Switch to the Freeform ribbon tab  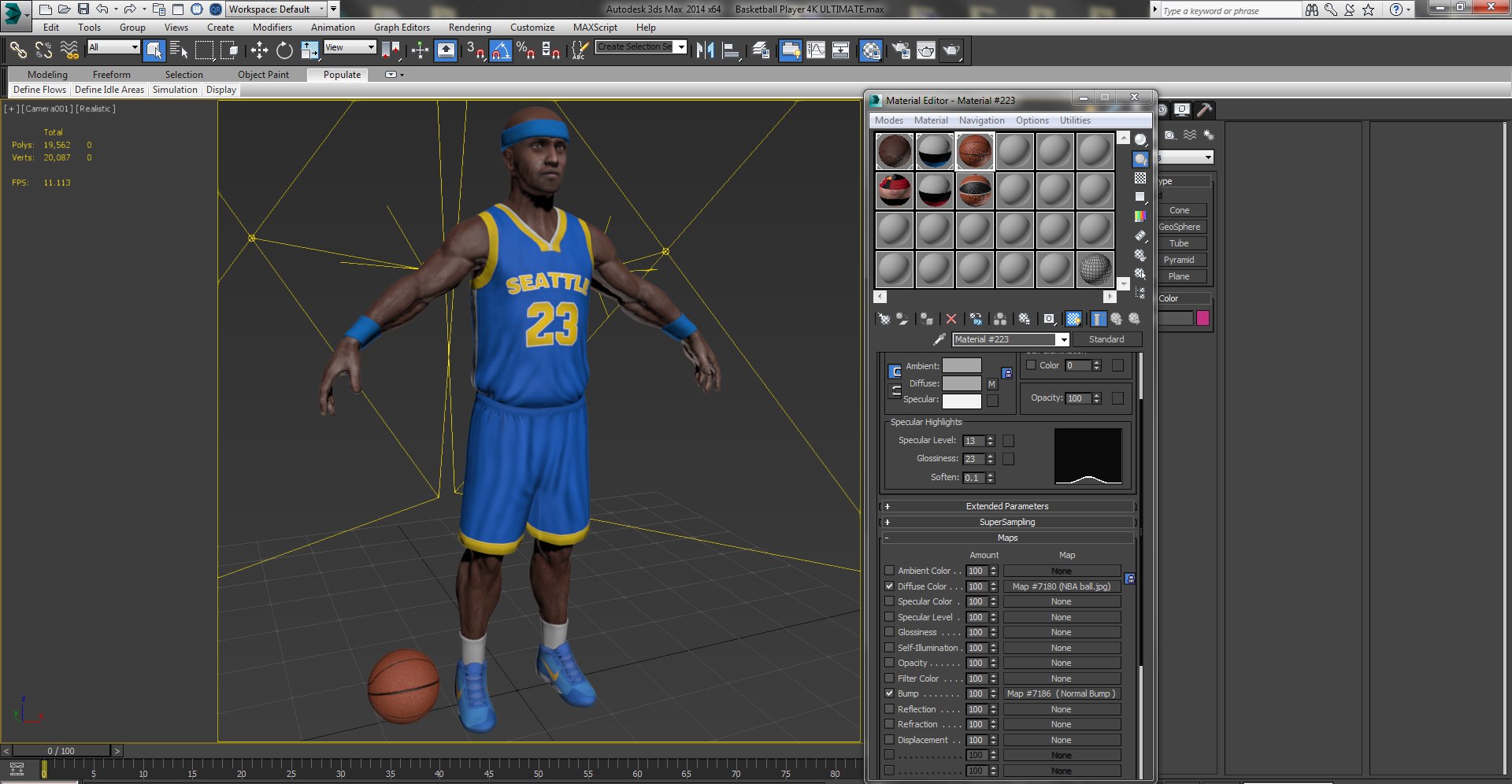point(112,75)
